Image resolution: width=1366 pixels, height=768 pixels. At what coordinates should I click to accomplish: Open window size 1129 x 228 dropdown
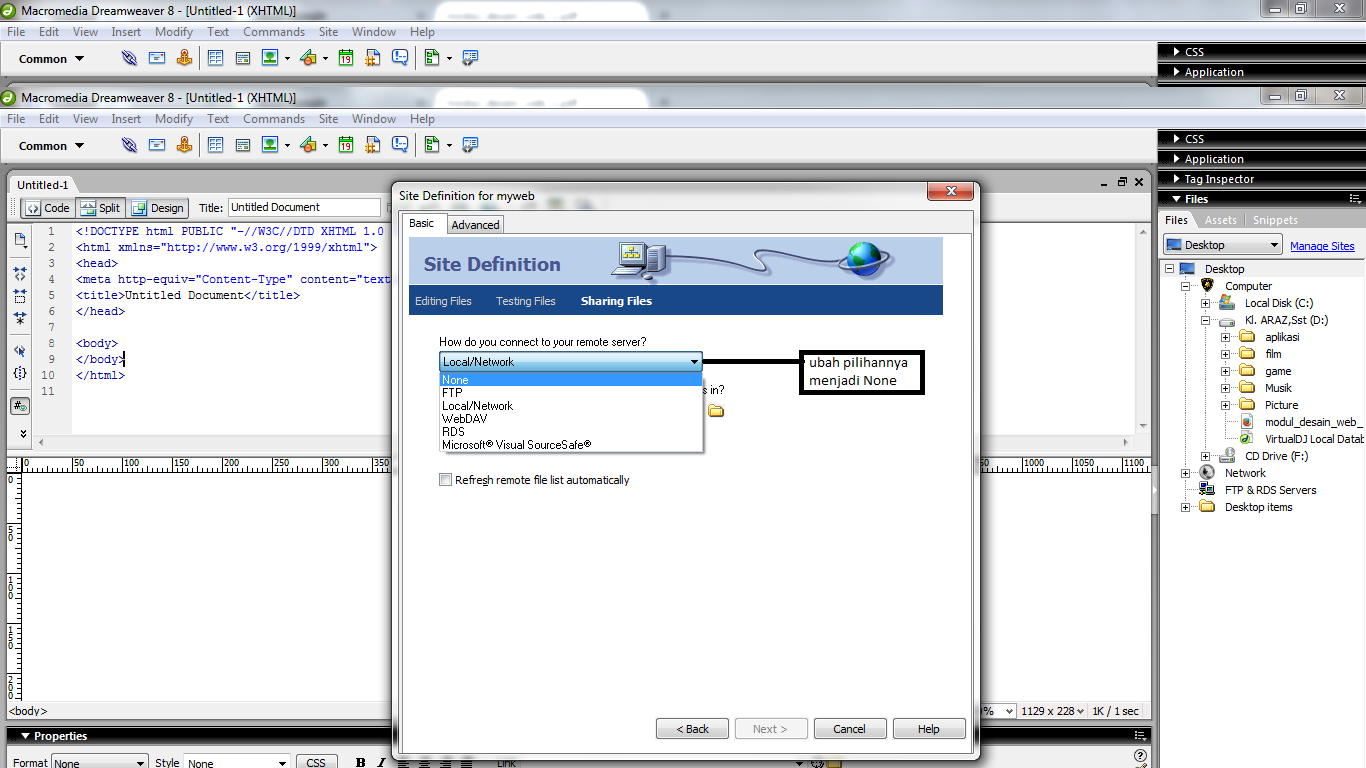(1052, 711)
